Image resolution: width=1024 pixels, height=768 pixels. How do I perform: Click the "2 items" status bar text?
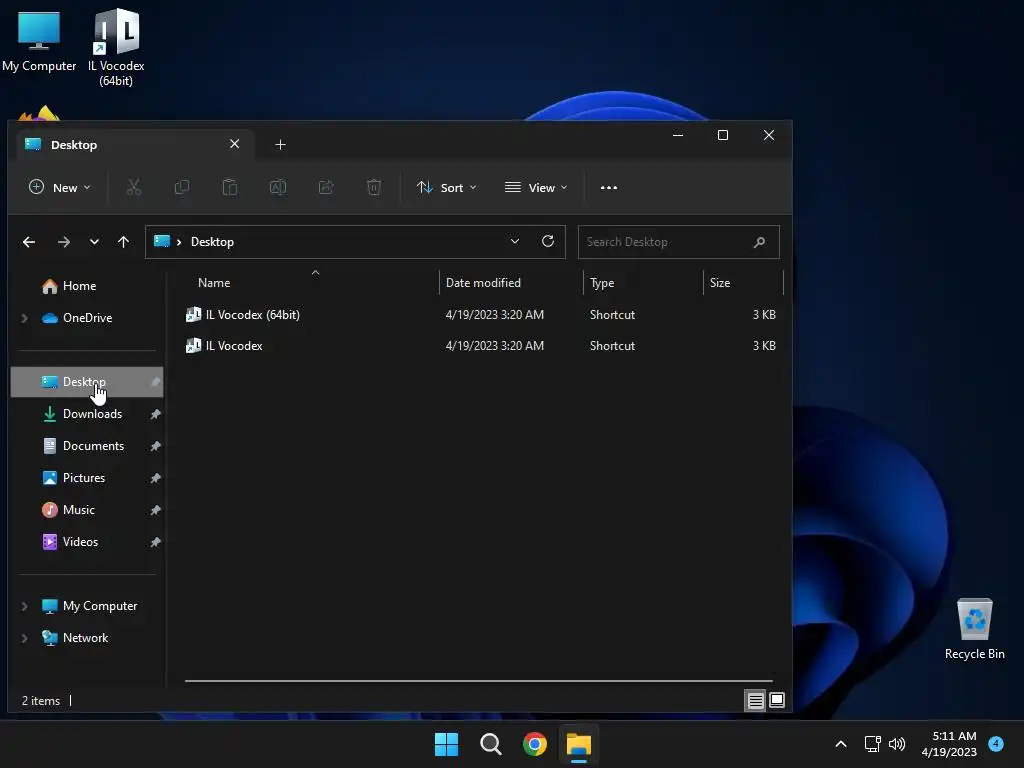coord(40,701)
